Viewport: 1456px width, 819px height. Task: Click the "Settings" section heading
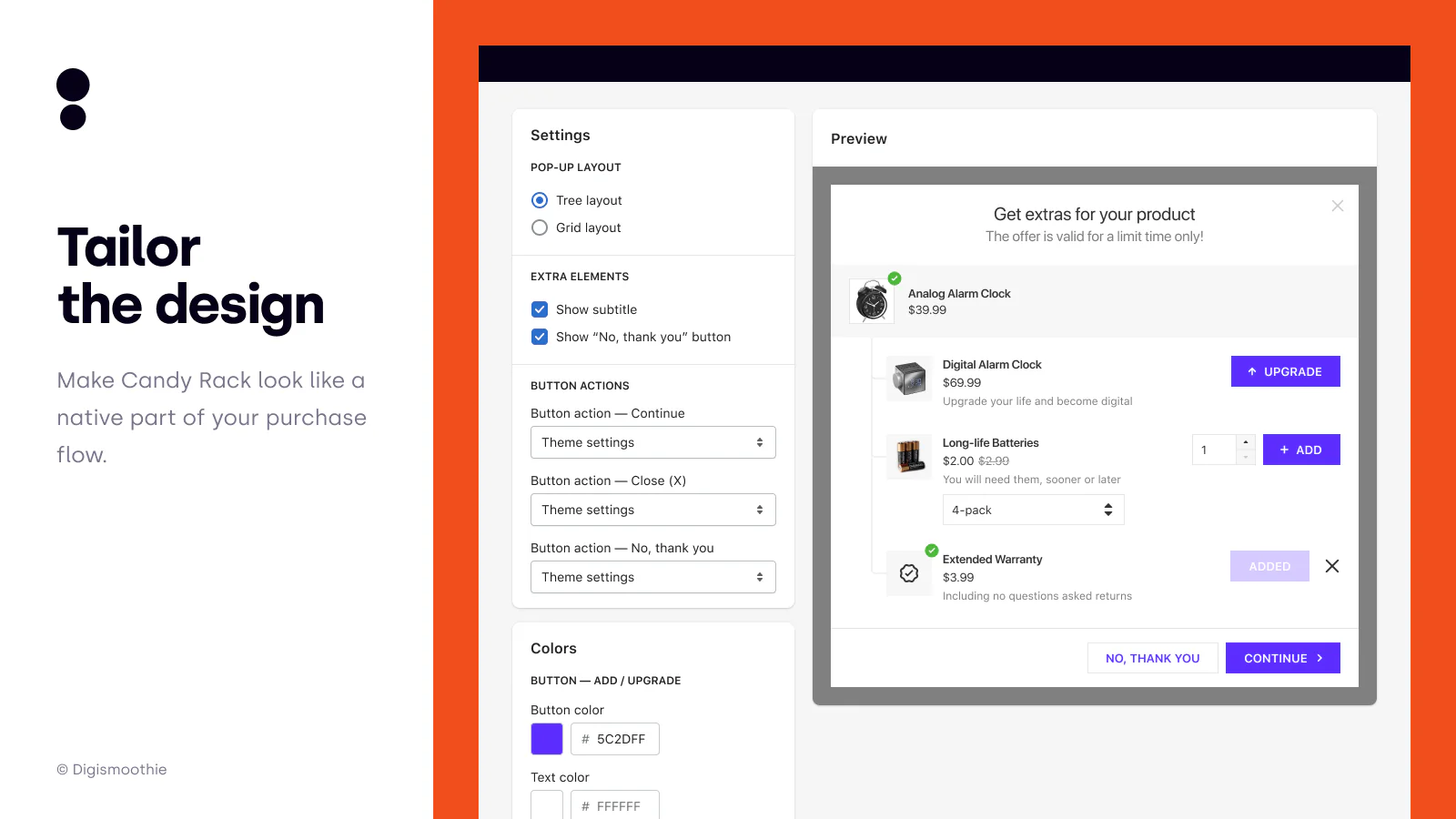coord(561,135)
